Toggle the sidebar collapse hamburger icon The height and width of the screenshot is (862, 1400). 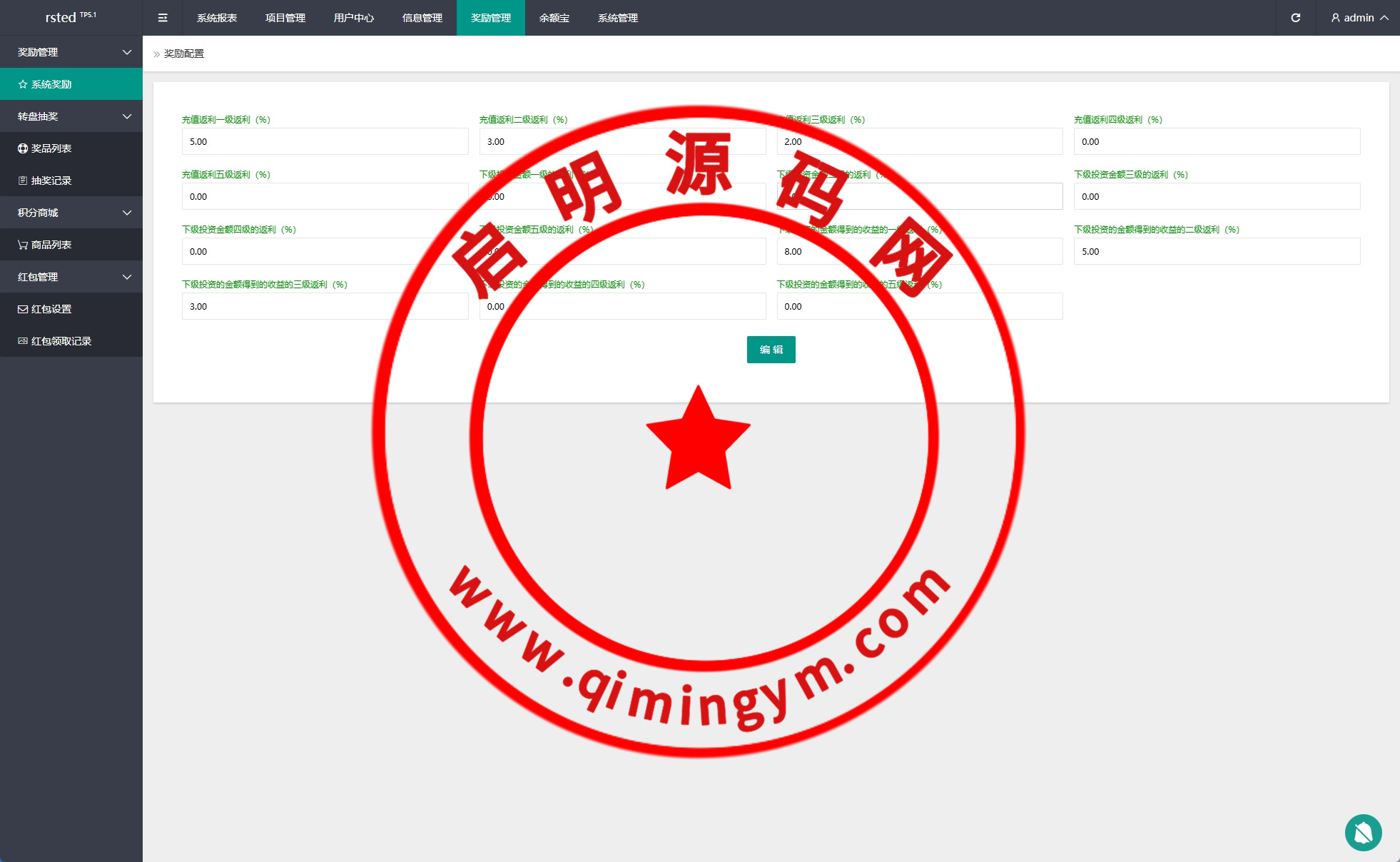pos(163,18)
